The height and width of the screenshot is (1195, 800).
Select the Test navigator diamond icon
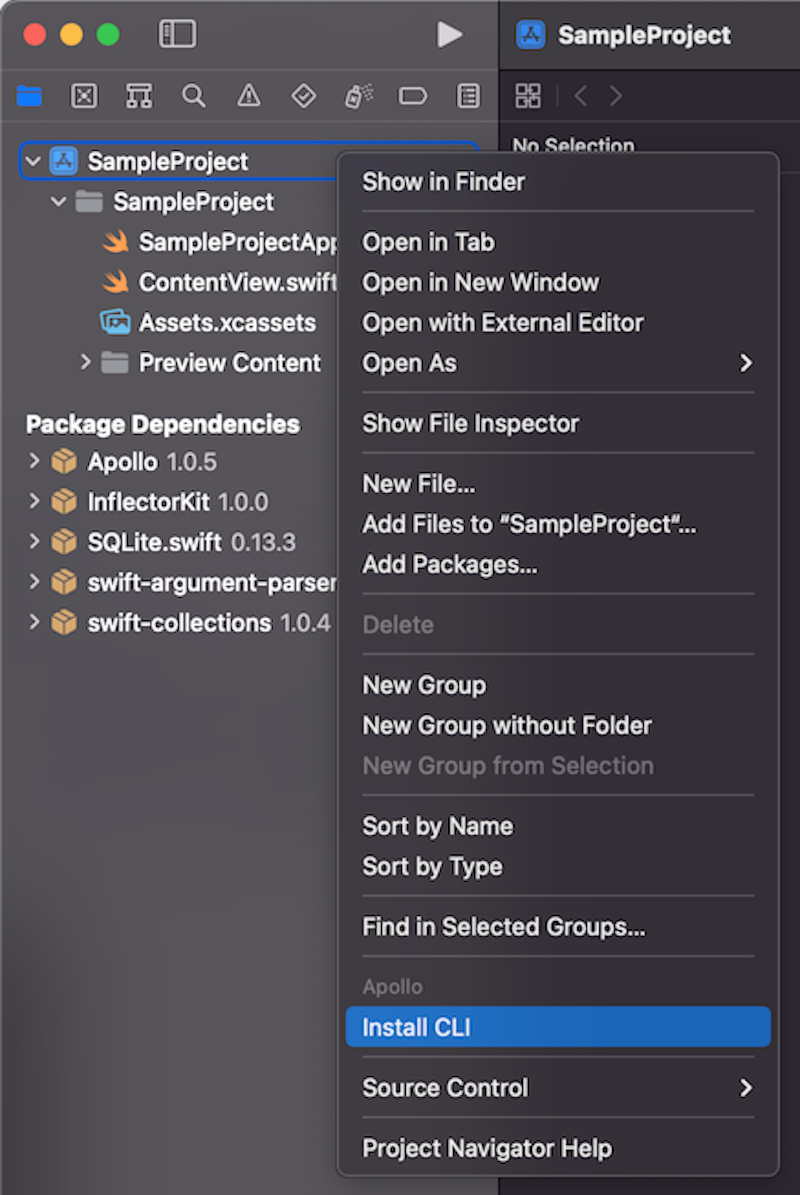coord(303,96)
